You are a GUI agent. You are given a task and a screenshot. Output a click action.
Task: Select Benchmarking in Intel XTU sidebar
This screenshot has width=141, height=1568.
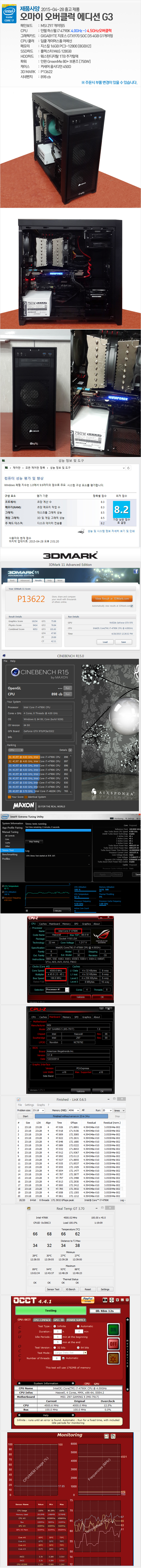pyautogui.click(x=10, y=855)
